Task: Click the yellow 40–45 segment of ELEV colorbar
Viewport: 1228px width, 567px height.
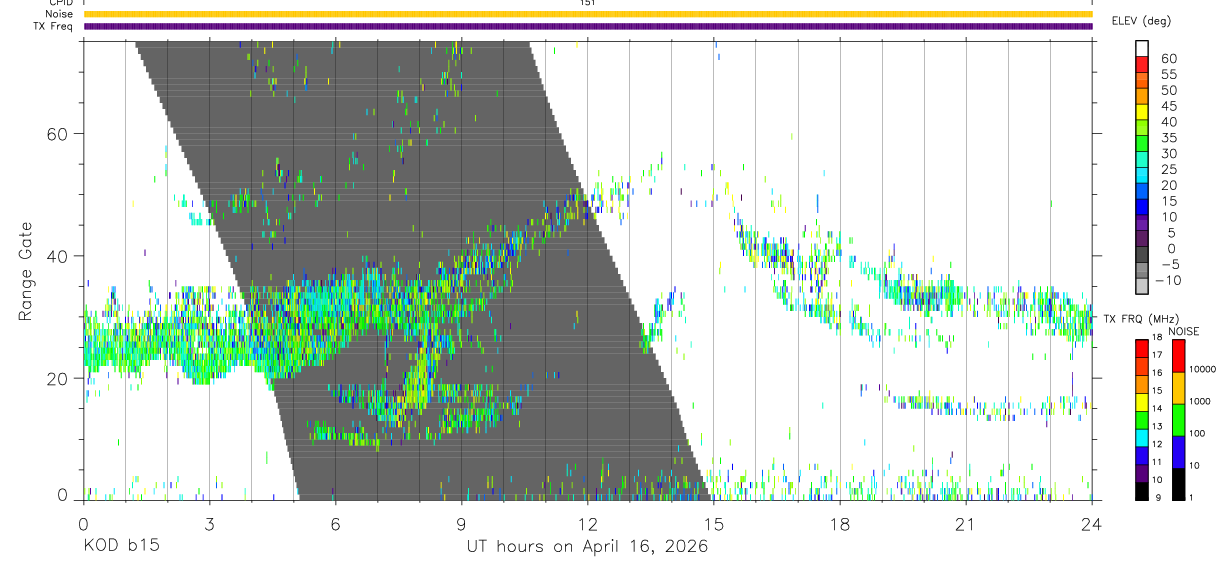Action: pos(1142,113)
